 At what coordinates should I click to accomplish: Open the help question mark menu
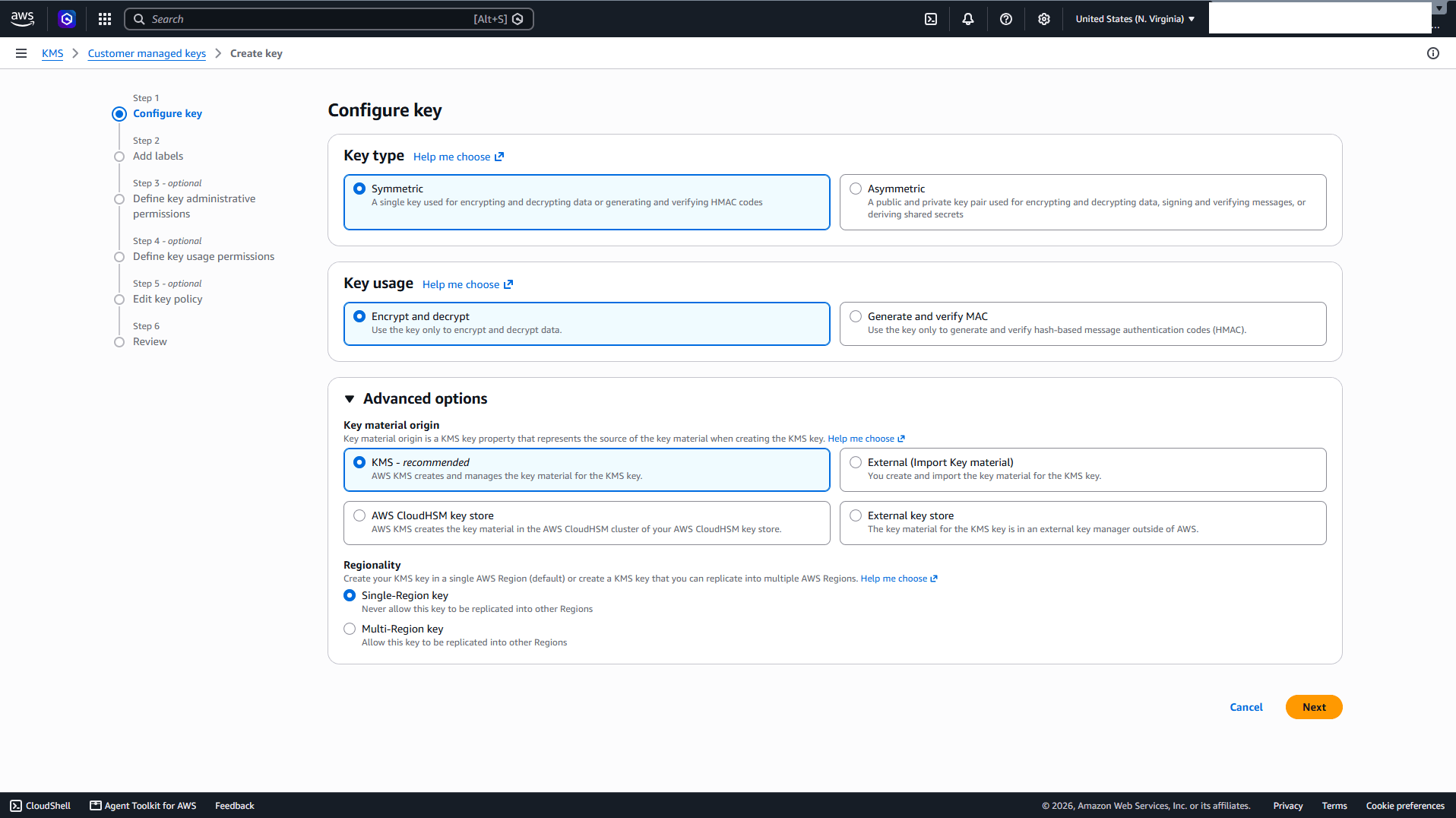point(1006,19)
